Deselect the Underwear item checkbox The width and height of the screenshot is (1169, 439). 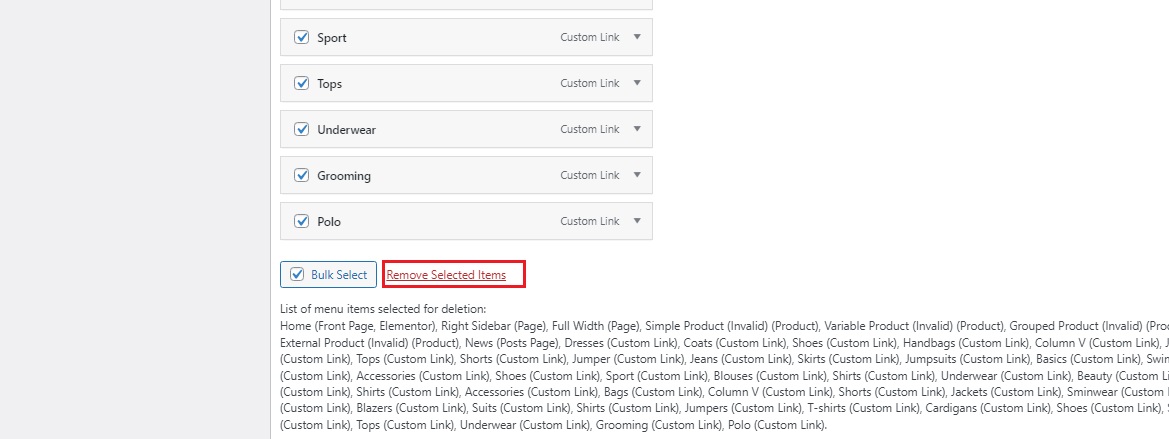[301, 129]
